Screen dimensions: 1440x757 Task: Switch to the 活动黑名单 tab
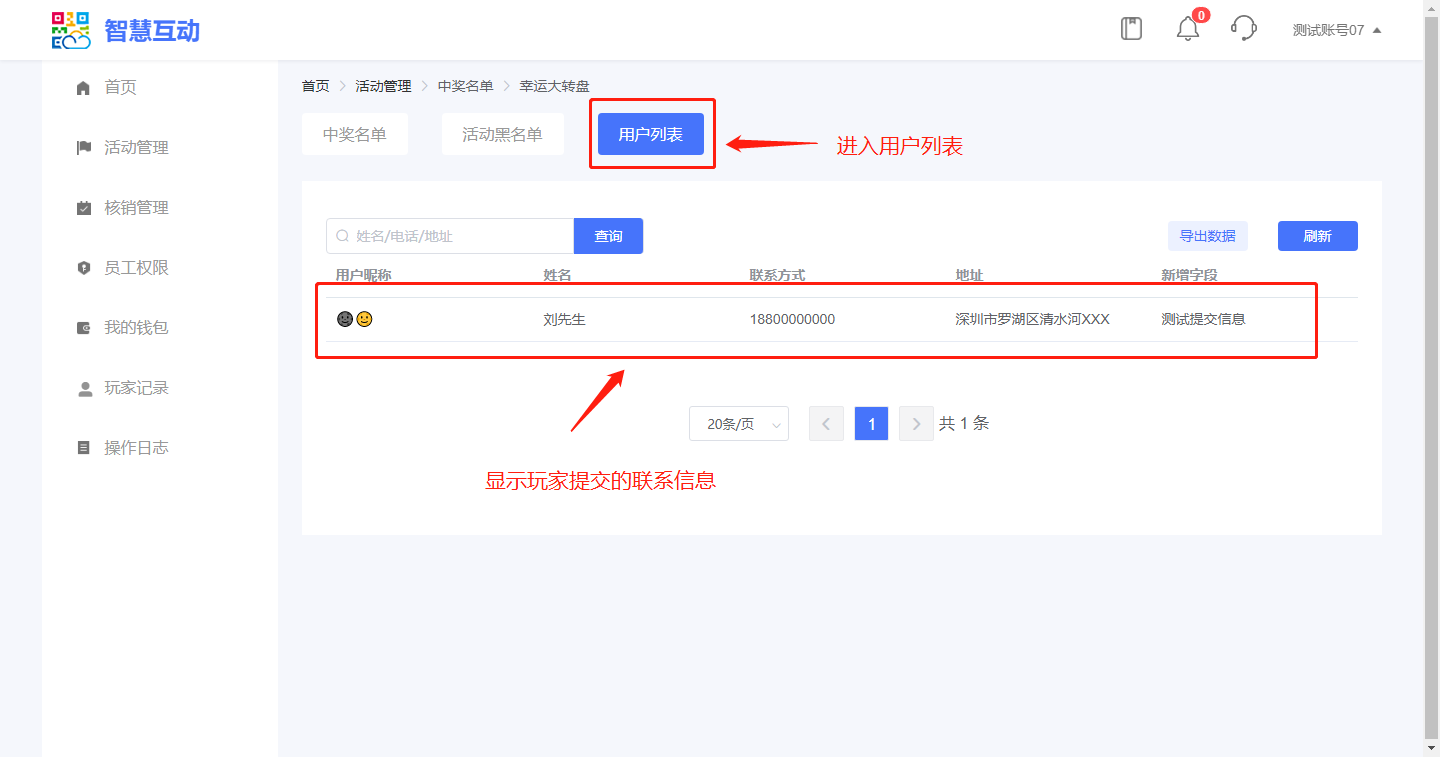(502, 134)
